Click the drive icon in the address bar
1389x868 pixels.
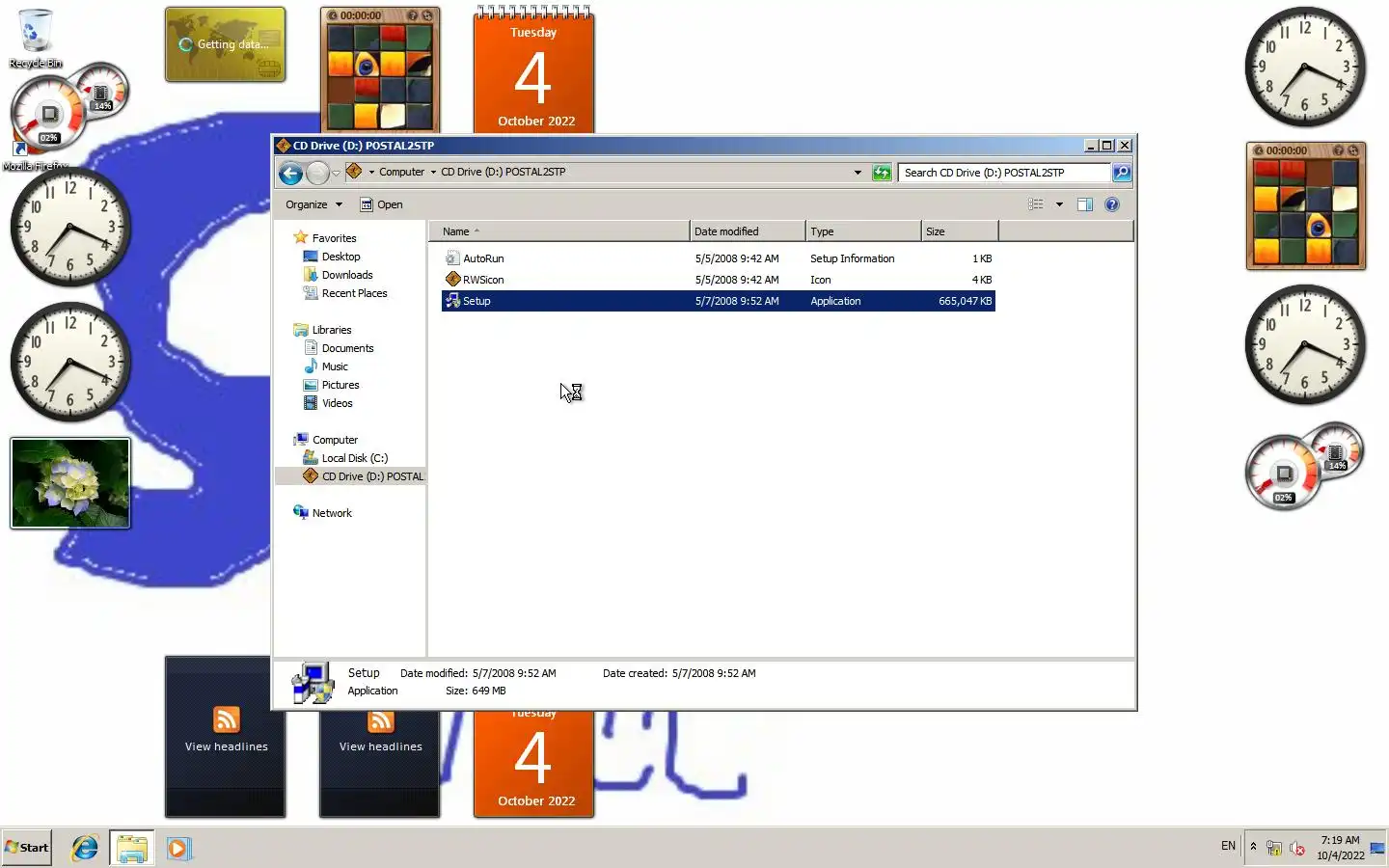click(x=354, y=172)
